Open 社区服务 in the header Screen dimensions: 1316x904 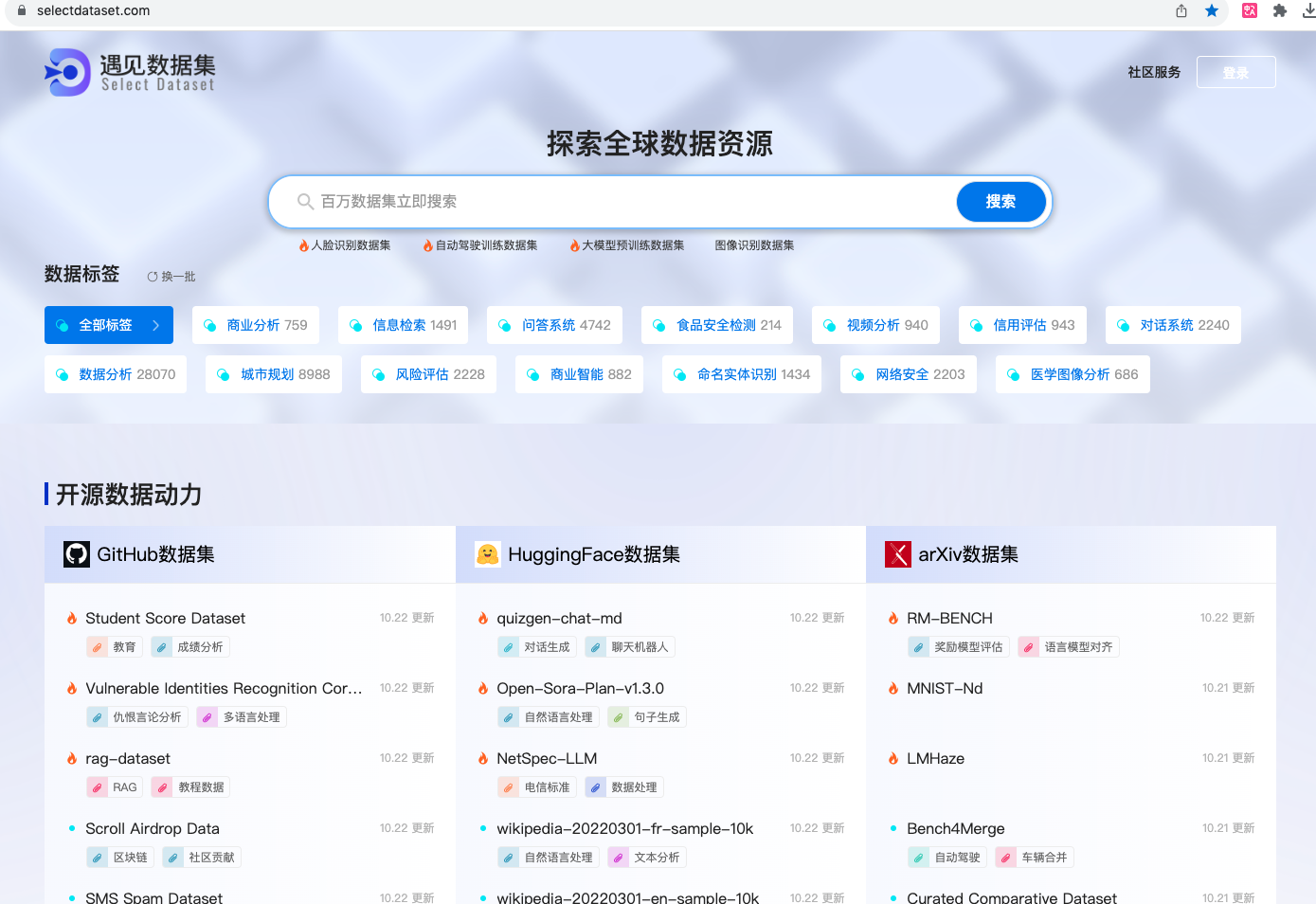pos(1154,72)
